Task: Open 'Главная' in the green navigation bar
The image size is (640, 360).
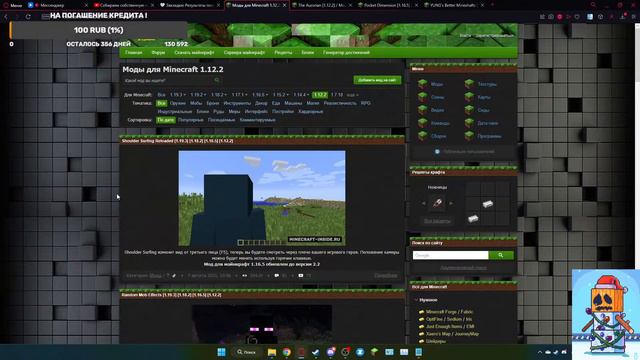Action: pos(133,53)
